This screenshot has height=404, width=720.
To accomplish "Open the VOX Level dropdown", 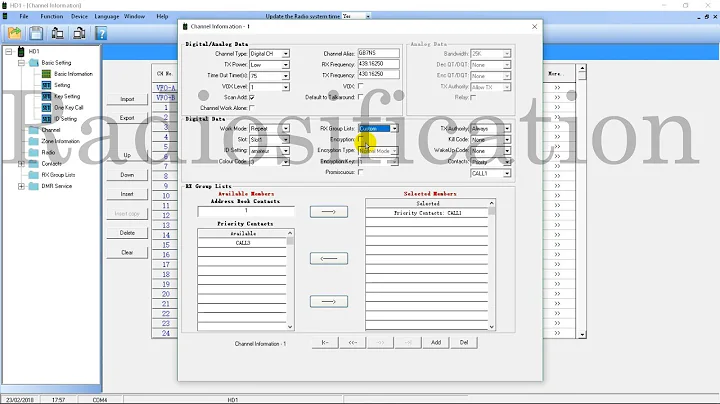I will 286,87.
